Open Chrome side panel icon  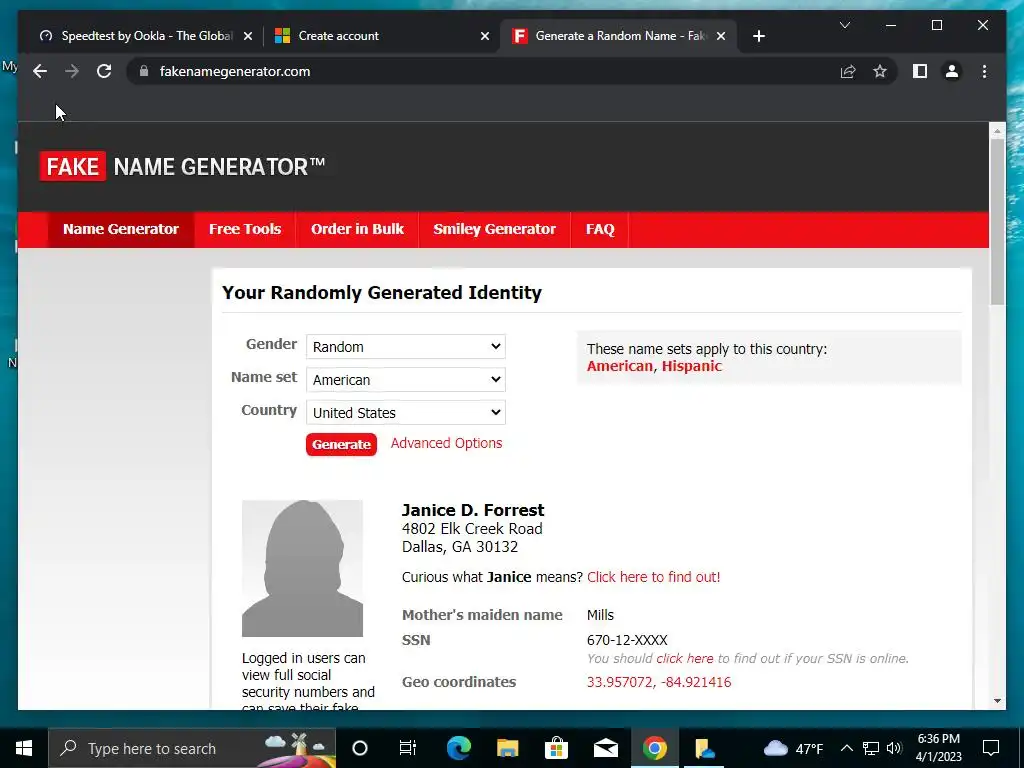920,71
